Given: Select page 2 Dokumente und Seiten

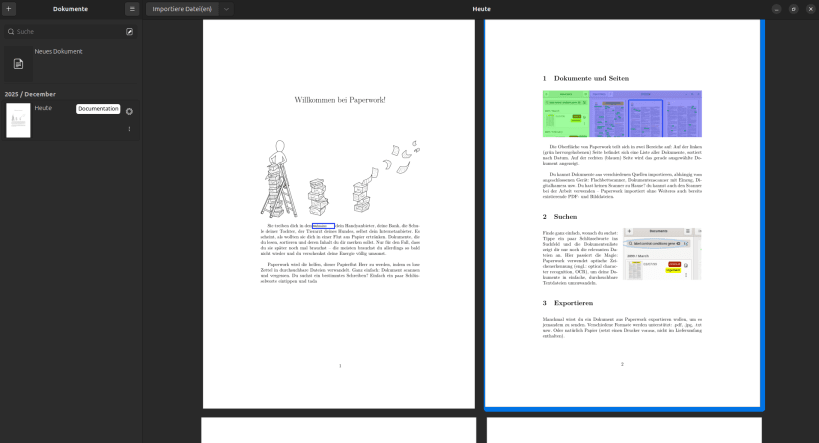Looking at the screenshot, I should click(622, 213).
